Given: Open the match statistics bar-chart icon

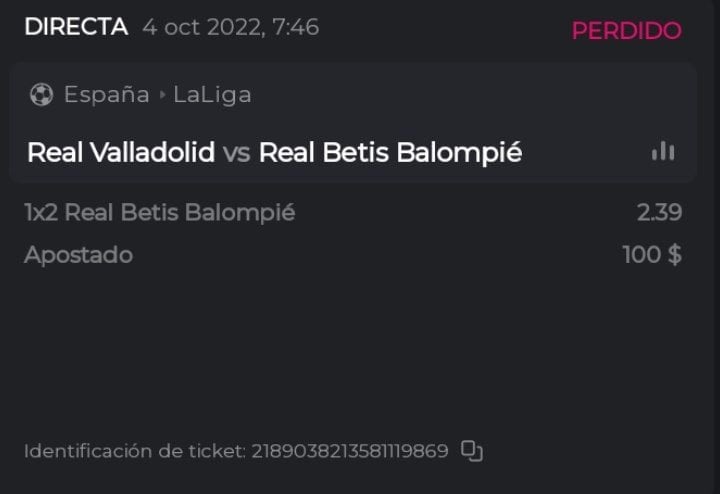Looking at the screenshot, I should tap(662, 152).
